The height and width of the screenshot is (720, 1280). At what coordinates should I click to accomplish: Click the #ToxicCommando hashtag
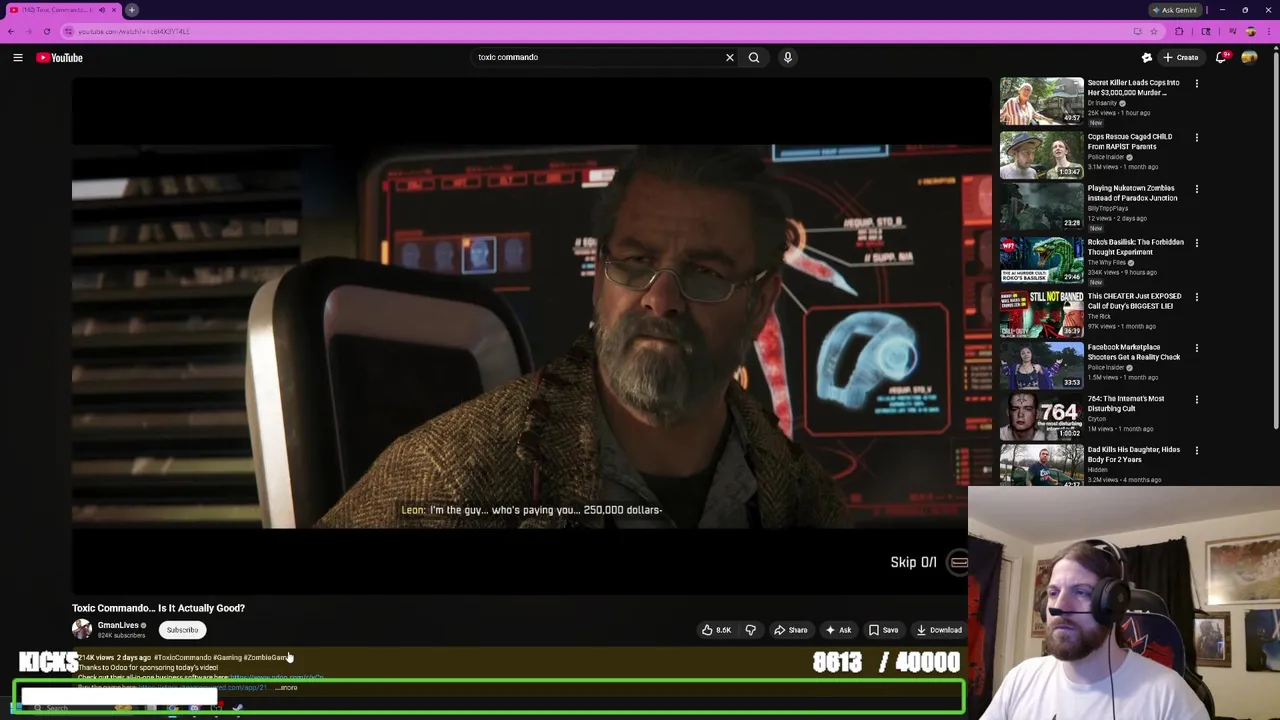[181, 658]
